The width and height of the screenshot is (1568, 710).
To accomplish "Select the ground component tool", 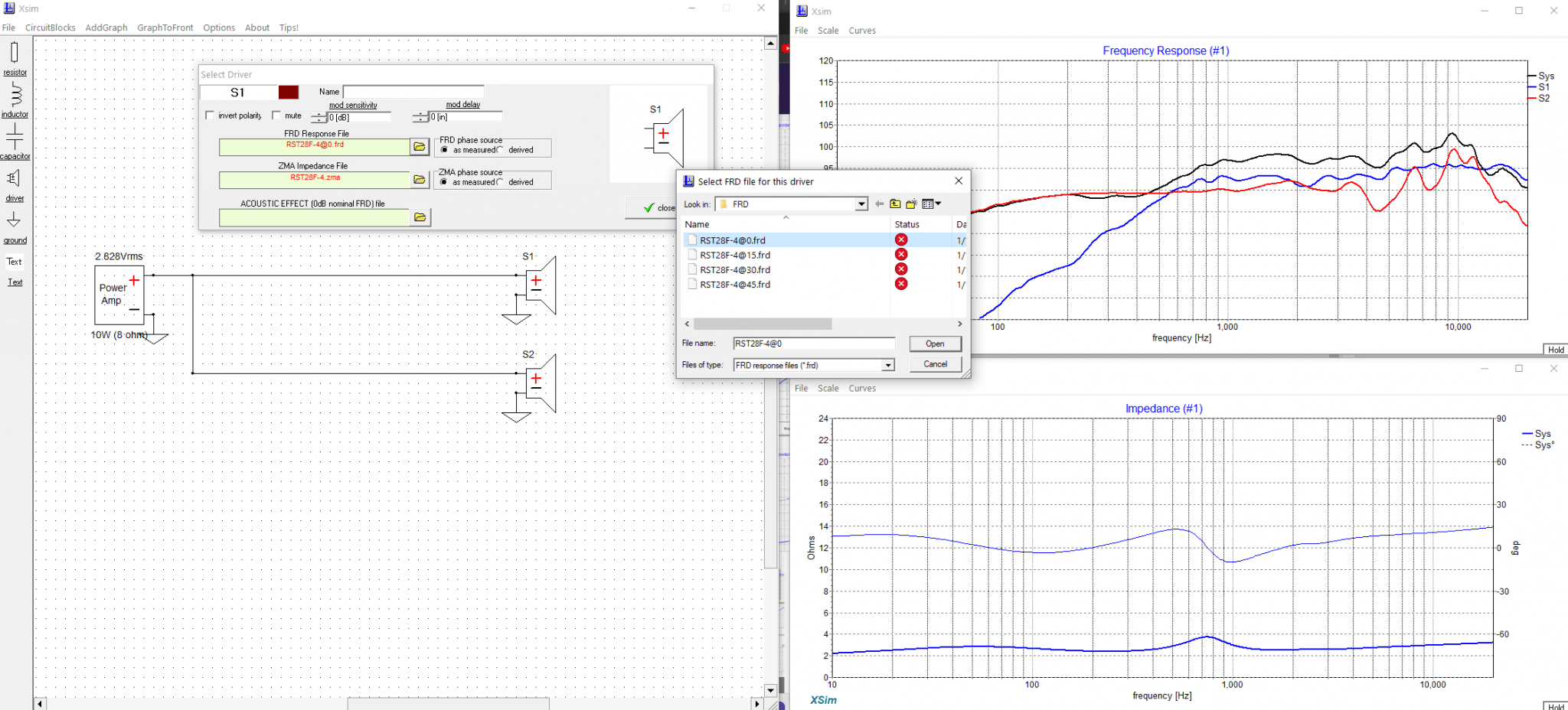I will [x=15, y=226].
